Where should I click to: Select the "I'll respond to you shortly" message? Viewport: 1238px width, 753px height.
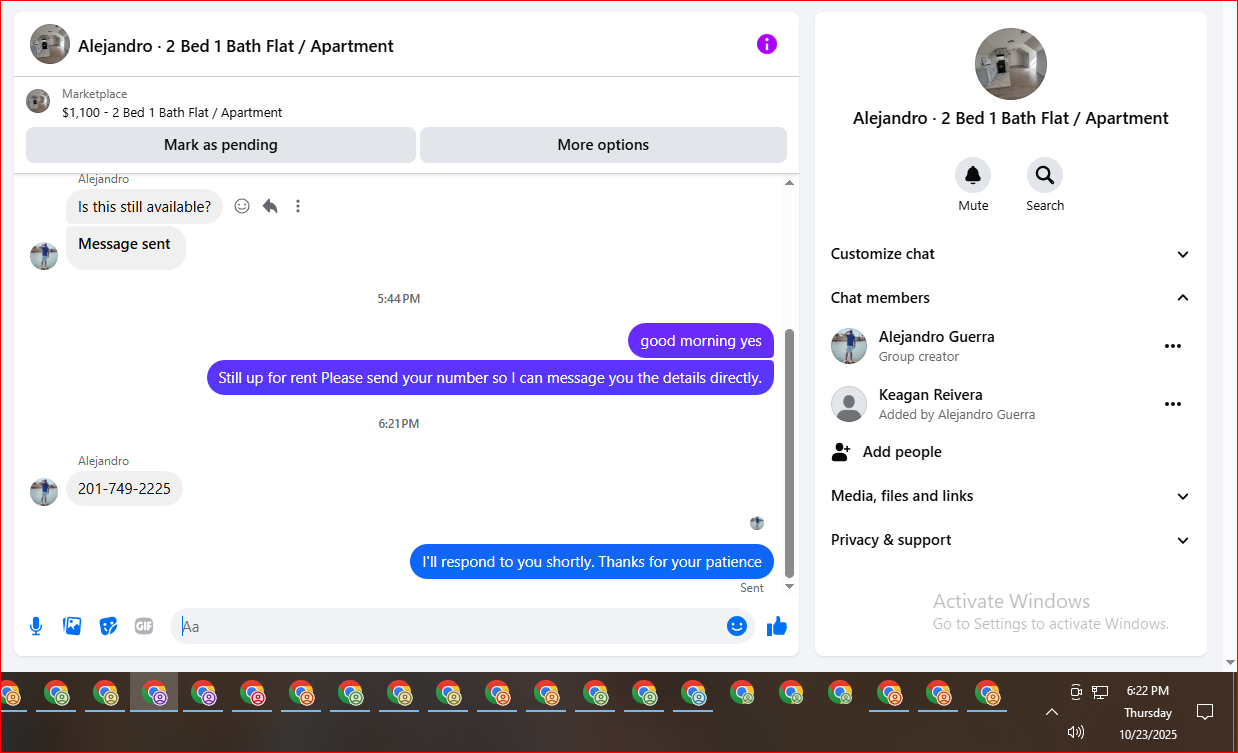[x=592, y=562]
